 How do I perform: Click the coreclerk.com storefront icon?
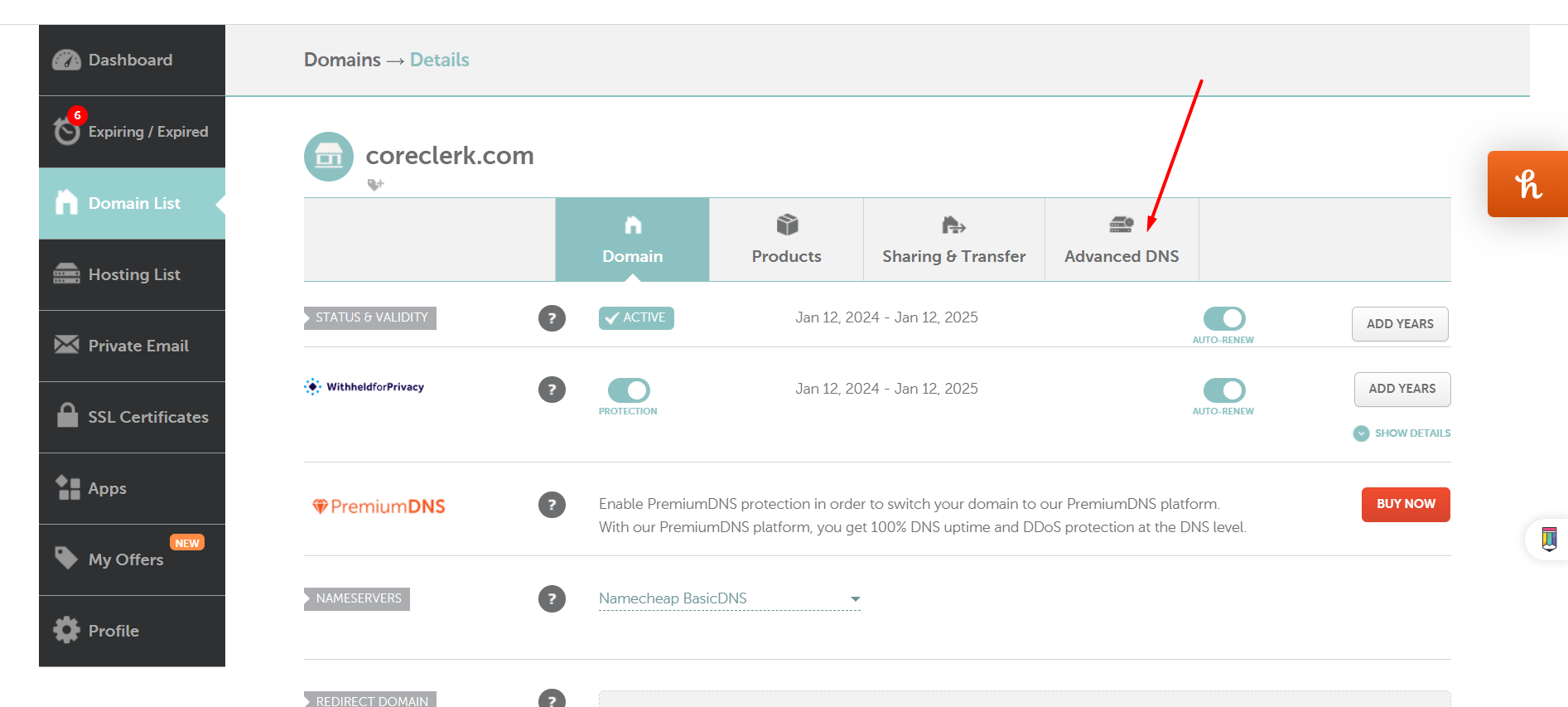point(329,157)
